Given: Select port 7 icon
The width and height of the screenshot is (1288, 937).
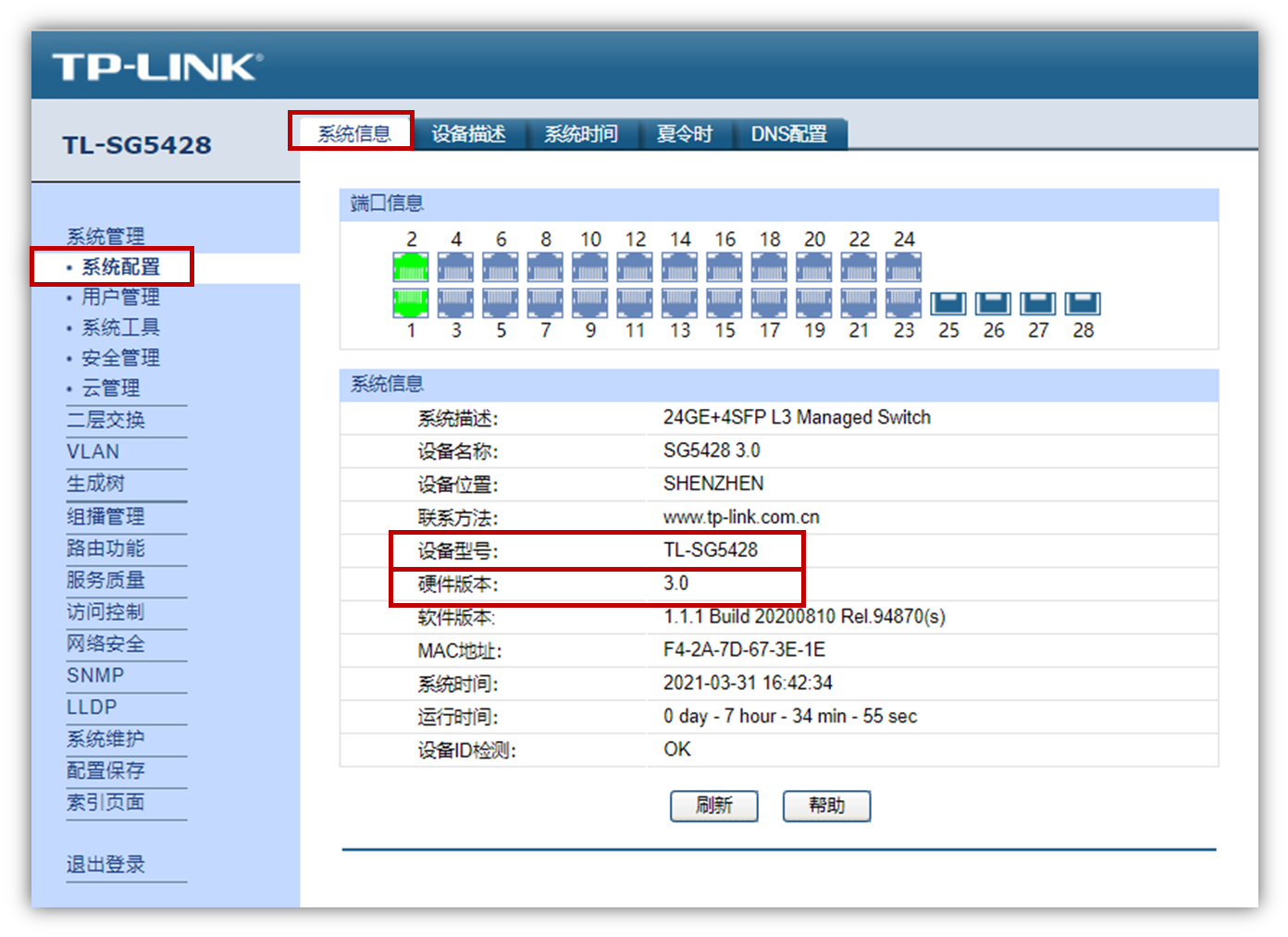Looking at the screenshot, I should (545, 302).
